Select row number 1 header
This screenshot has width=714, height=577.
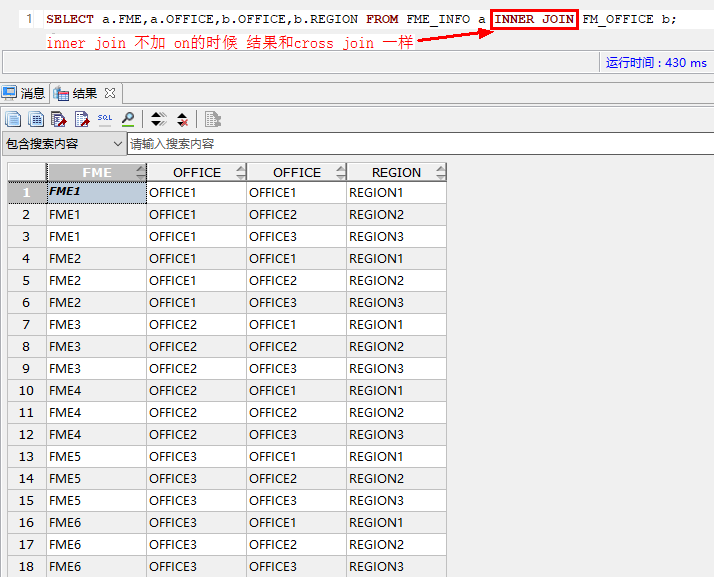pos(27,193)
